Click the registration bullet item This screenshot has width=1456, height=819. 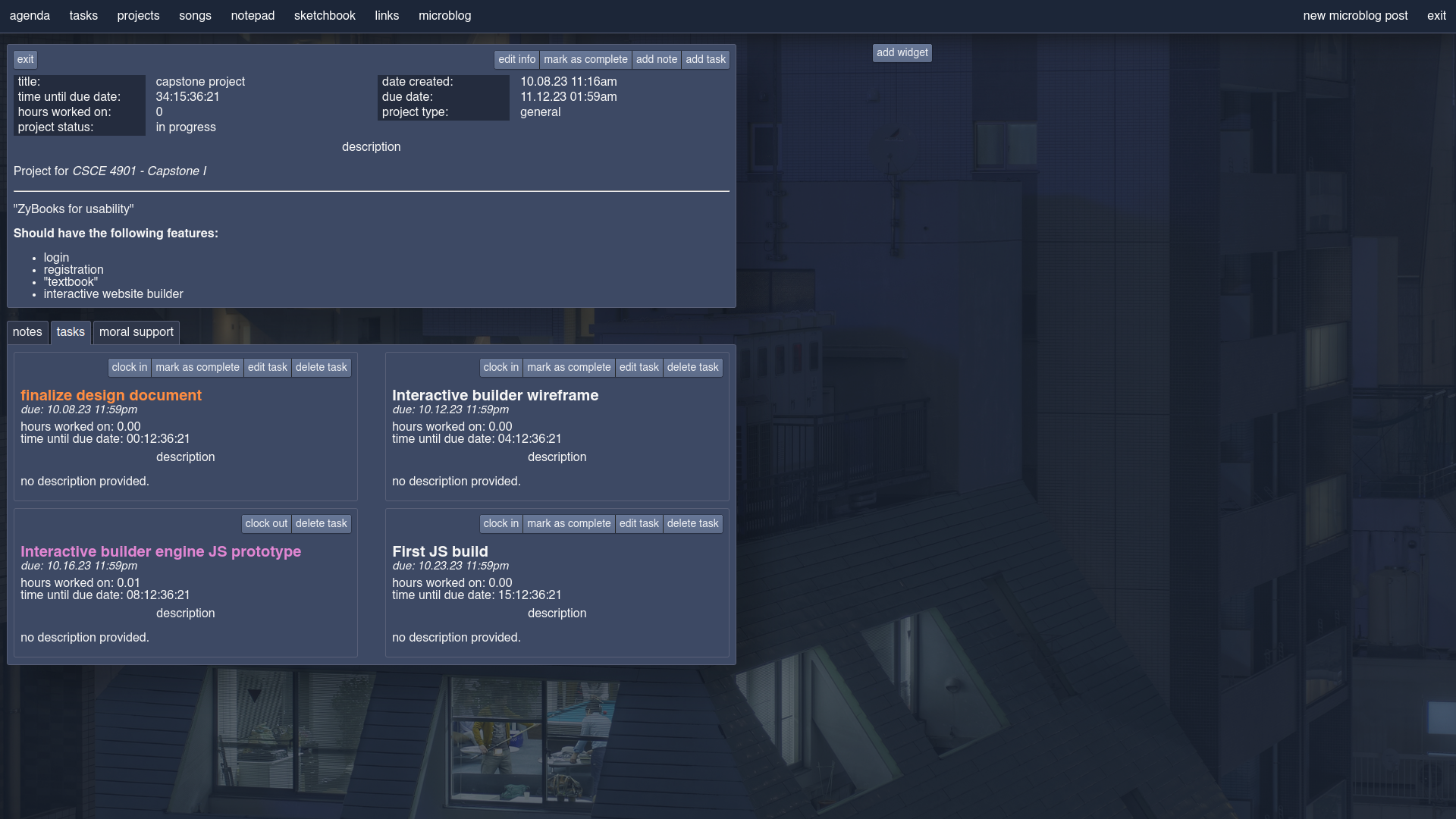[74, 270]
